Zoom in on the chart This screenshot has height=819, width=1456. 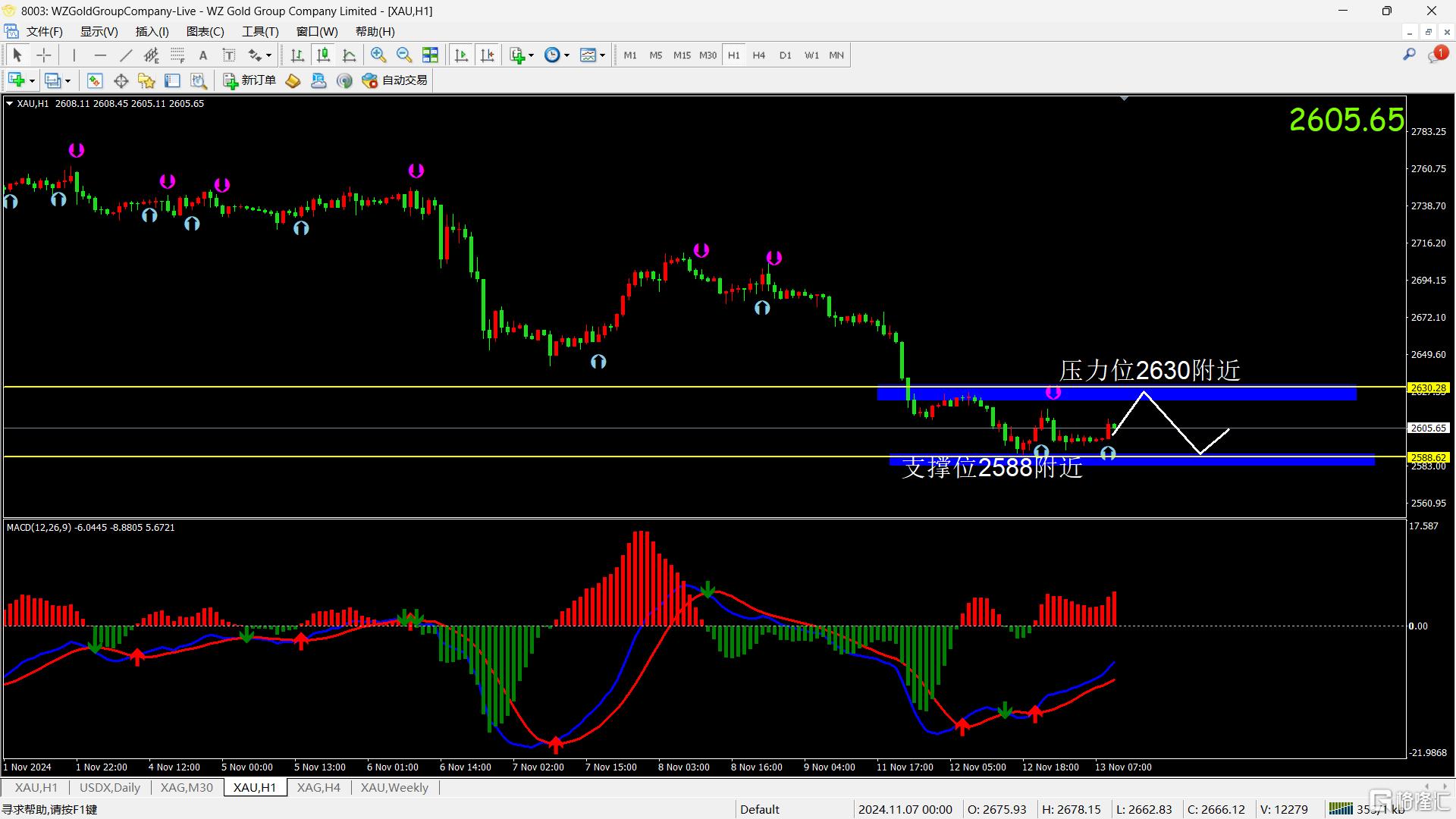pyautogui.click(x=378, y=55)
